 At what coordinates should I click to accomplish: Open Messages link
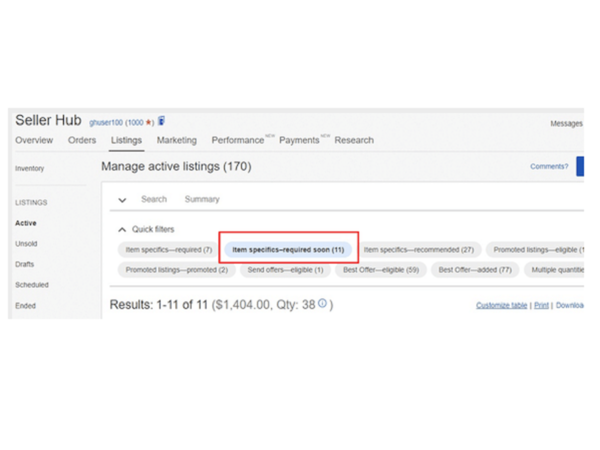[x=566, y=123]
